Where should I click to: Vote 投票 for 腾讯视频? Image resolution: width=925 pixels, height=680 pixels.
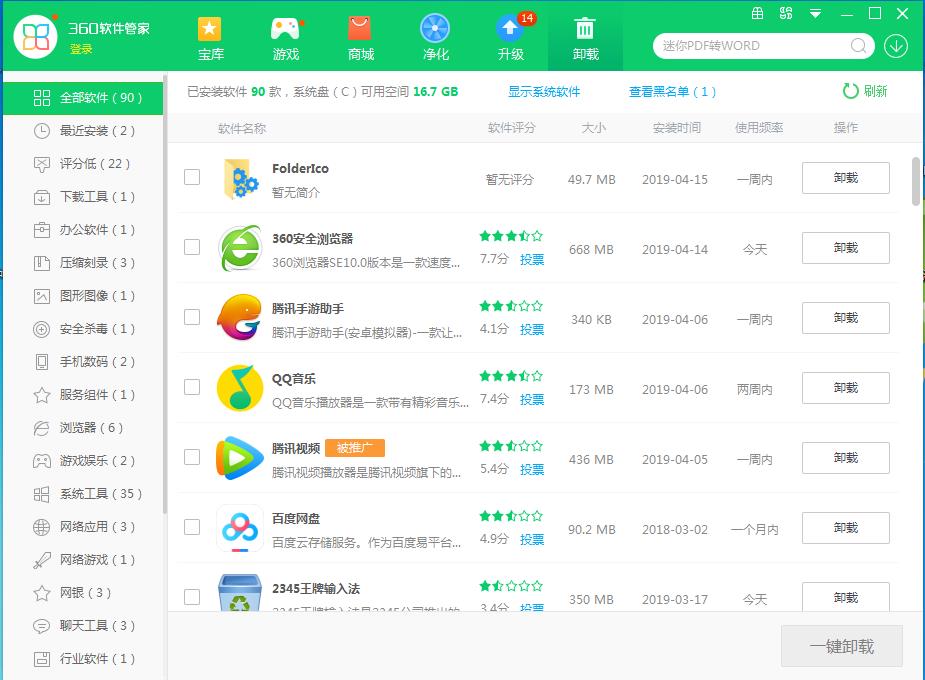532,470
